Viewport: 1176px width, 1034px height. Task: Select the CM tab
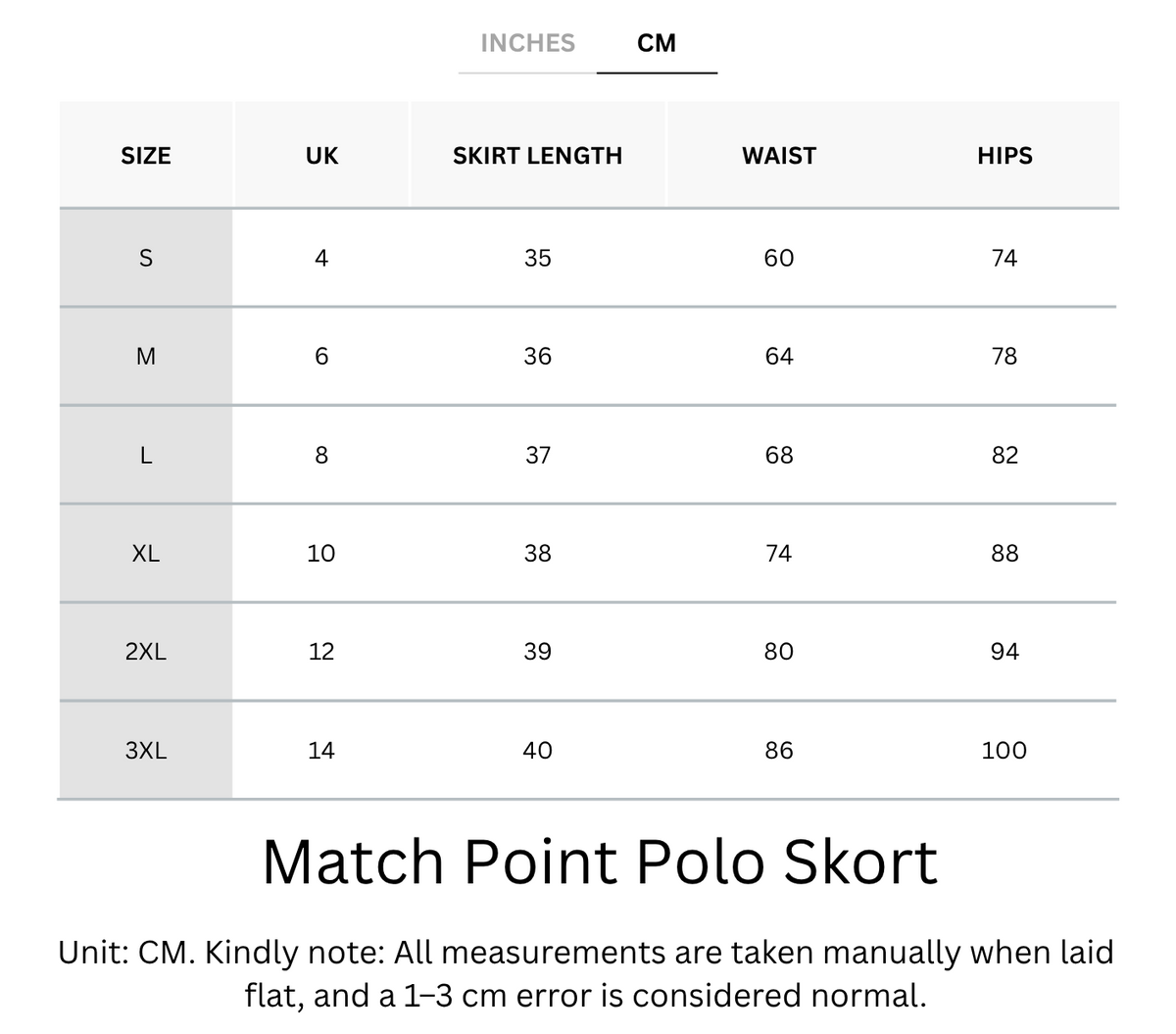click(657, 43)
